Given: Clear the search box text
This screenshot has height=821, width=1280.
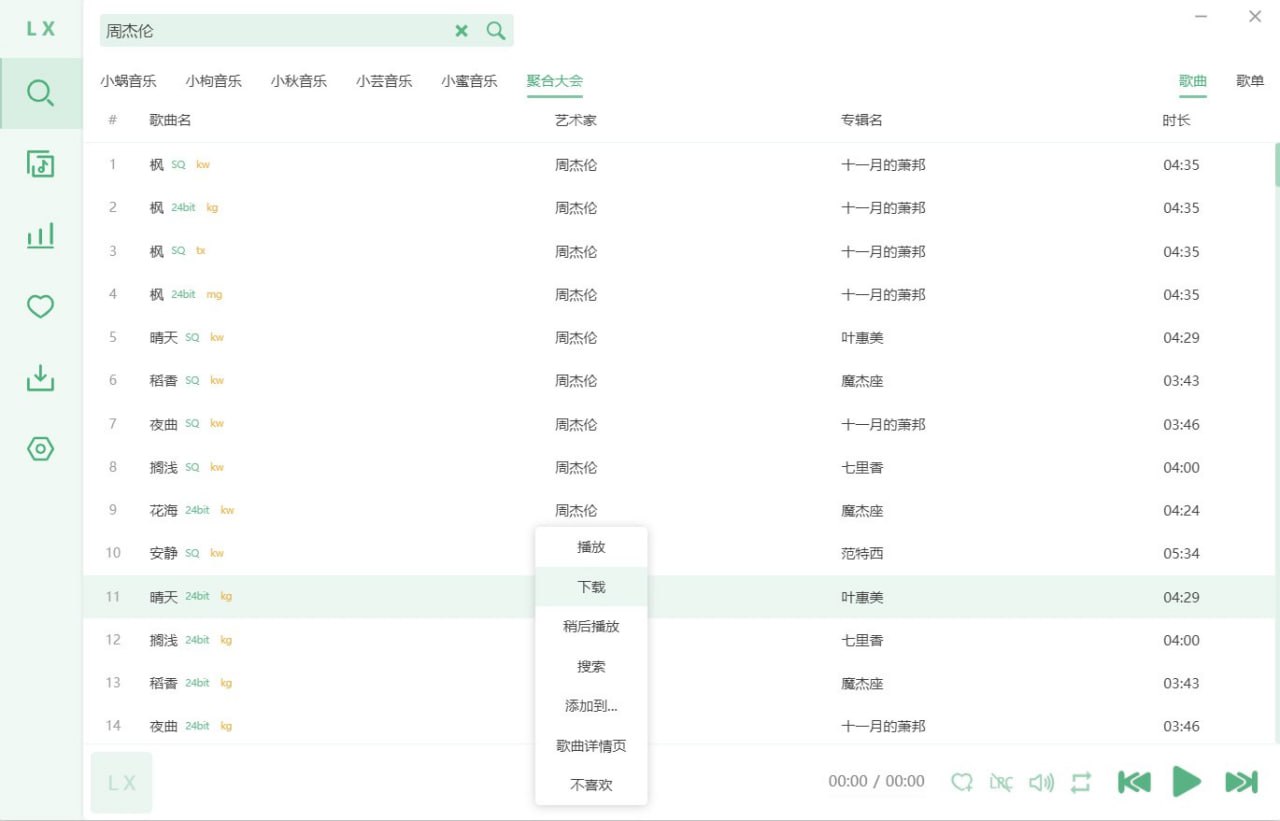Looking at the screenshot, I should coord(461,31).
